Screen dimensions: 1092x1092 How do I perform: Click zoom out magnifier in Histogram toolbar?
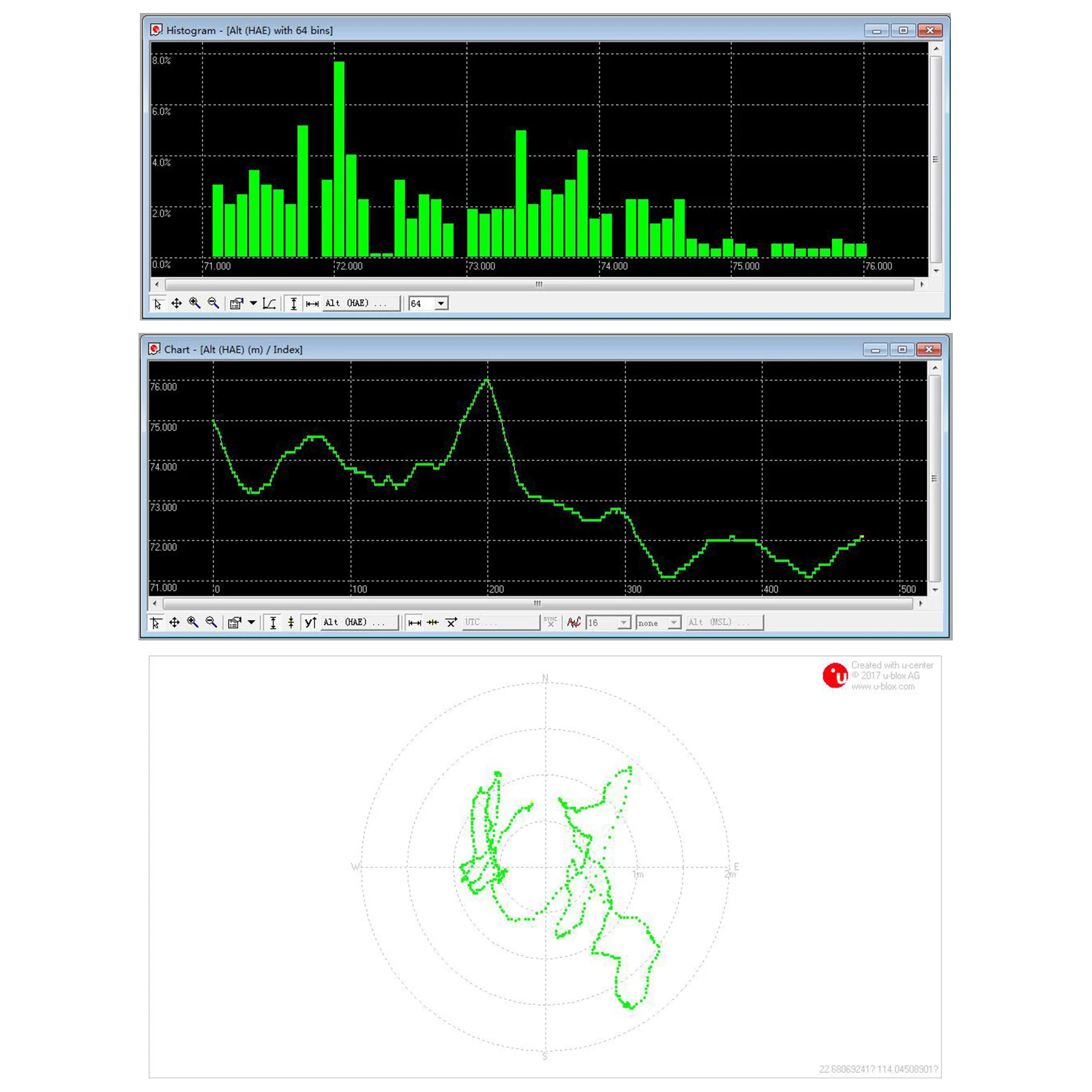click(213, 304)
